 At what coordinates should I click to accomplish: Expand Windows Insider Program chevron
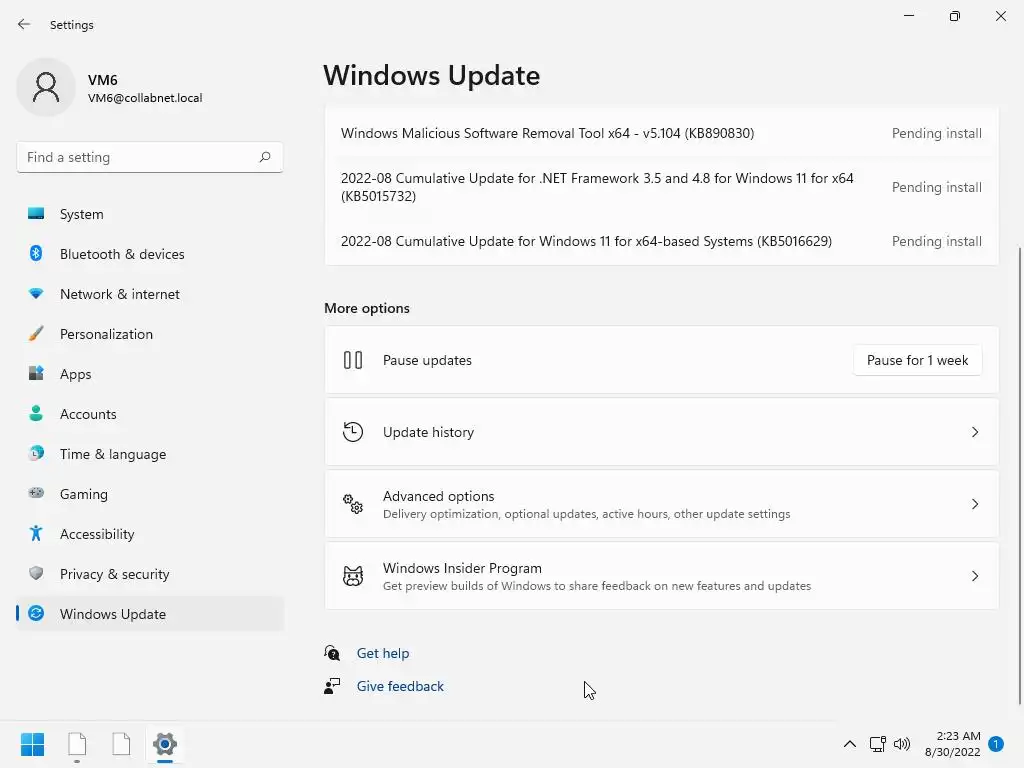tap(975, 576)
